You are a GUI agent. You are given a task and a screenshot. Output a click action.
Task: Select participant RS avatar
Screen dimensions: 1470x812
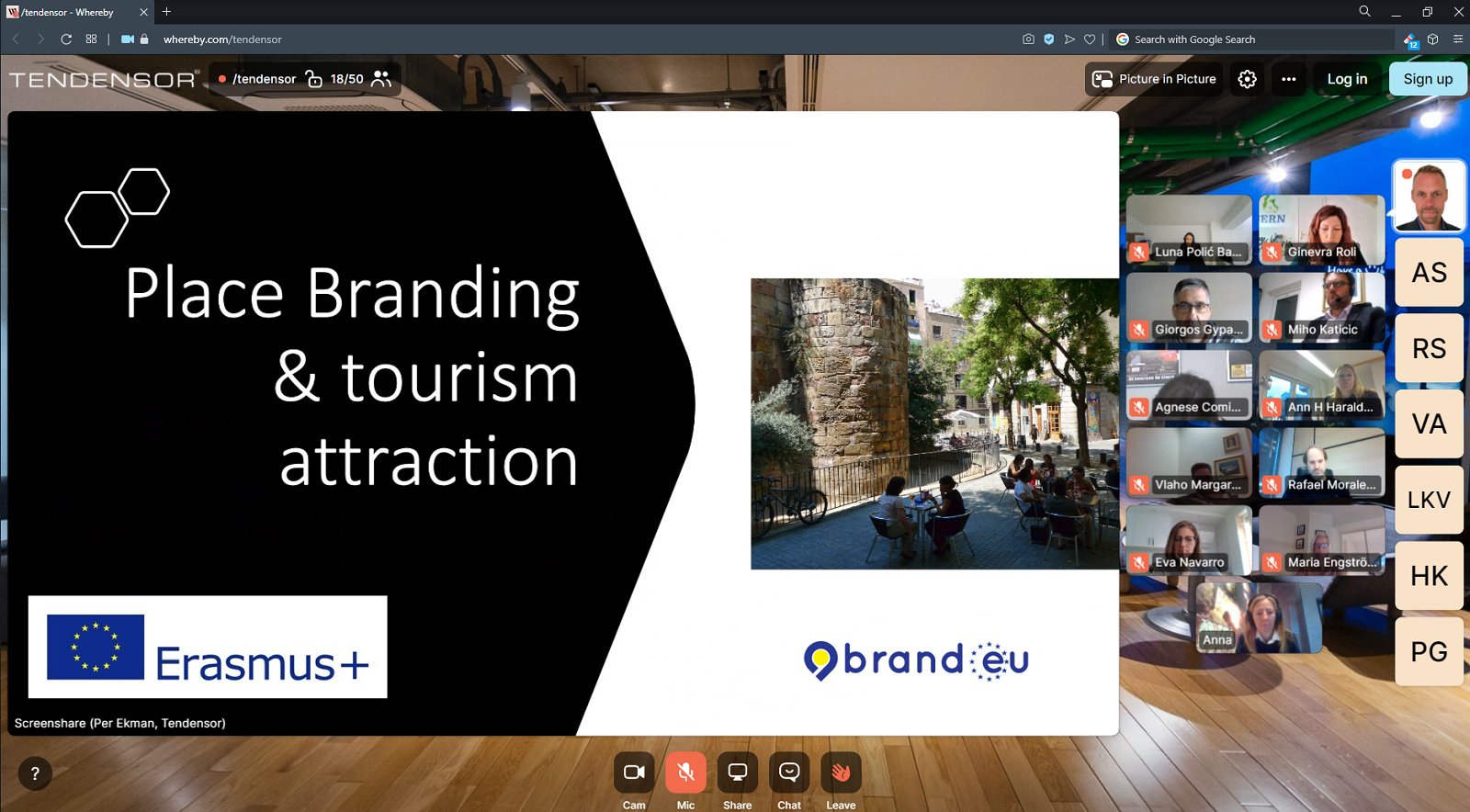pyautogui.click(x=1429, y=348)
